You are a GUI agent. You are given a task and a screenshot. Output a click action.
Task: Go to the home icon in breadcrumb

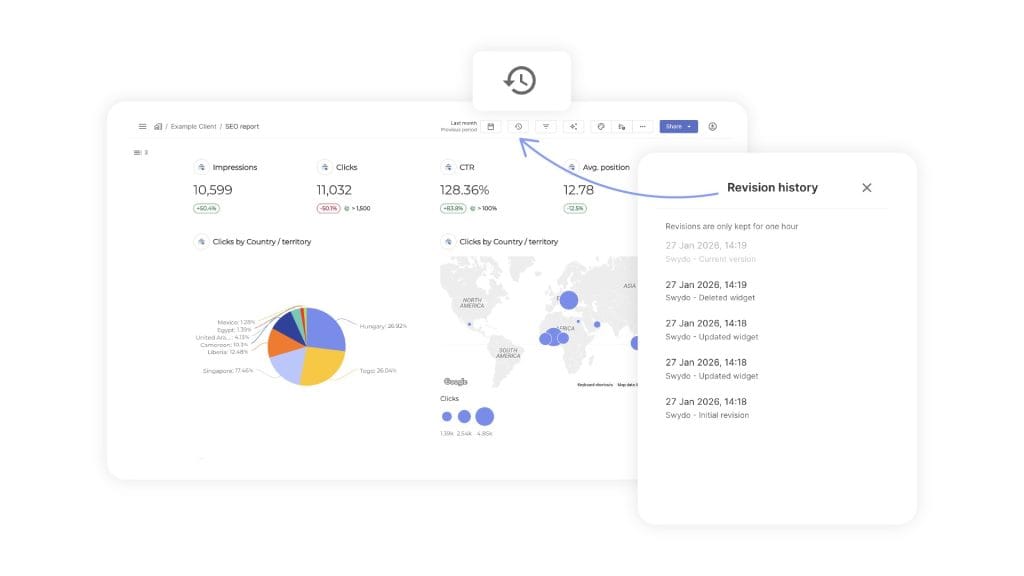click(158, 127)
